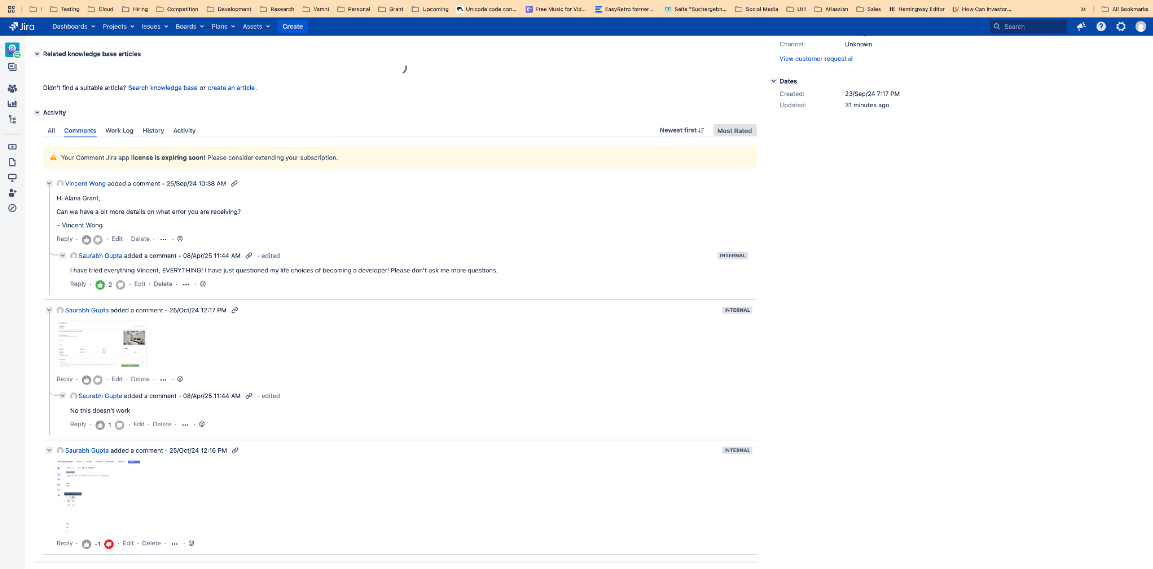Switch to the Work Log tab
Viewport: 1153px width, 569px height.
119,131
